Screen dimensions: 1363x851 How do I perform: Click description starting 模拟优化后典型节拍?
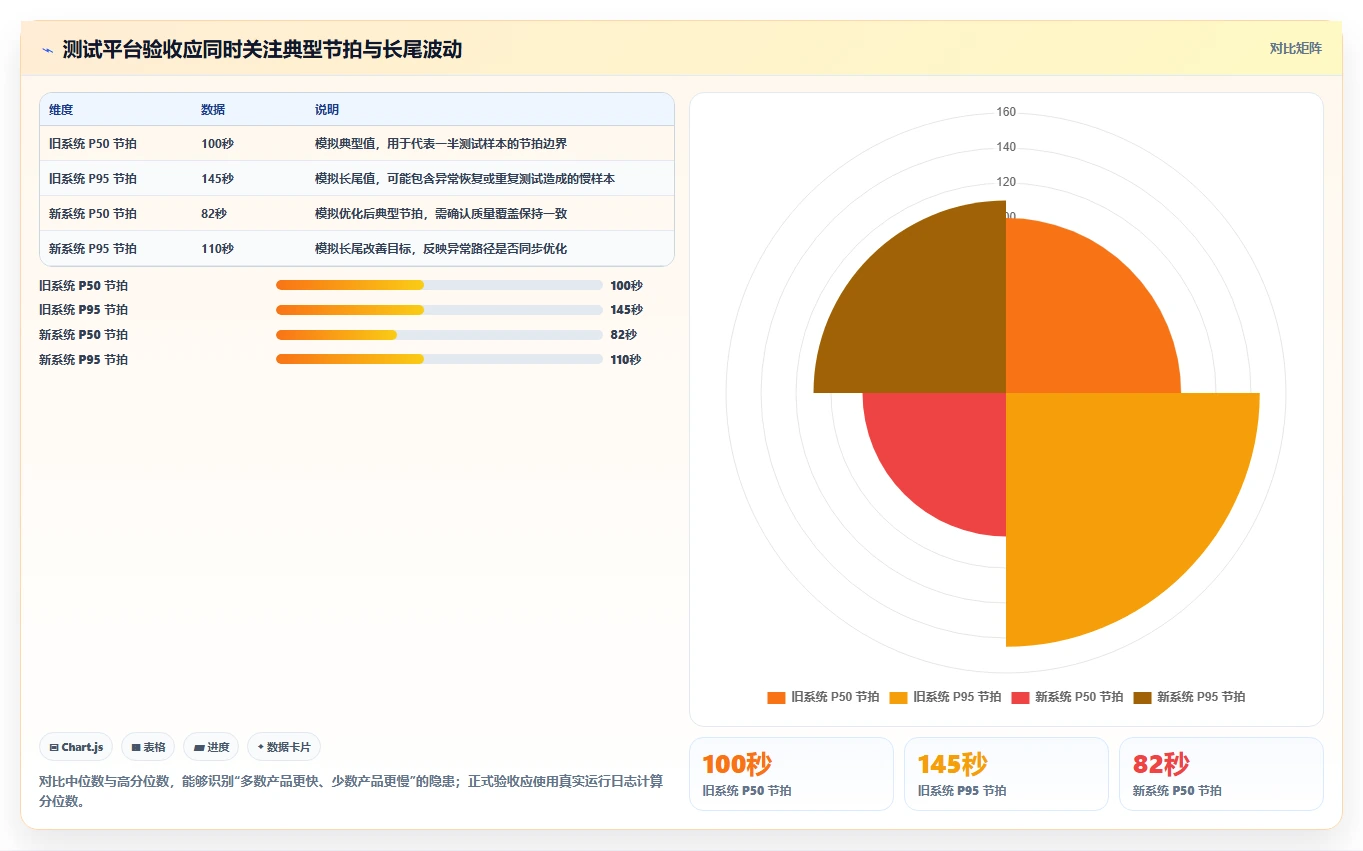coord(441,214)
